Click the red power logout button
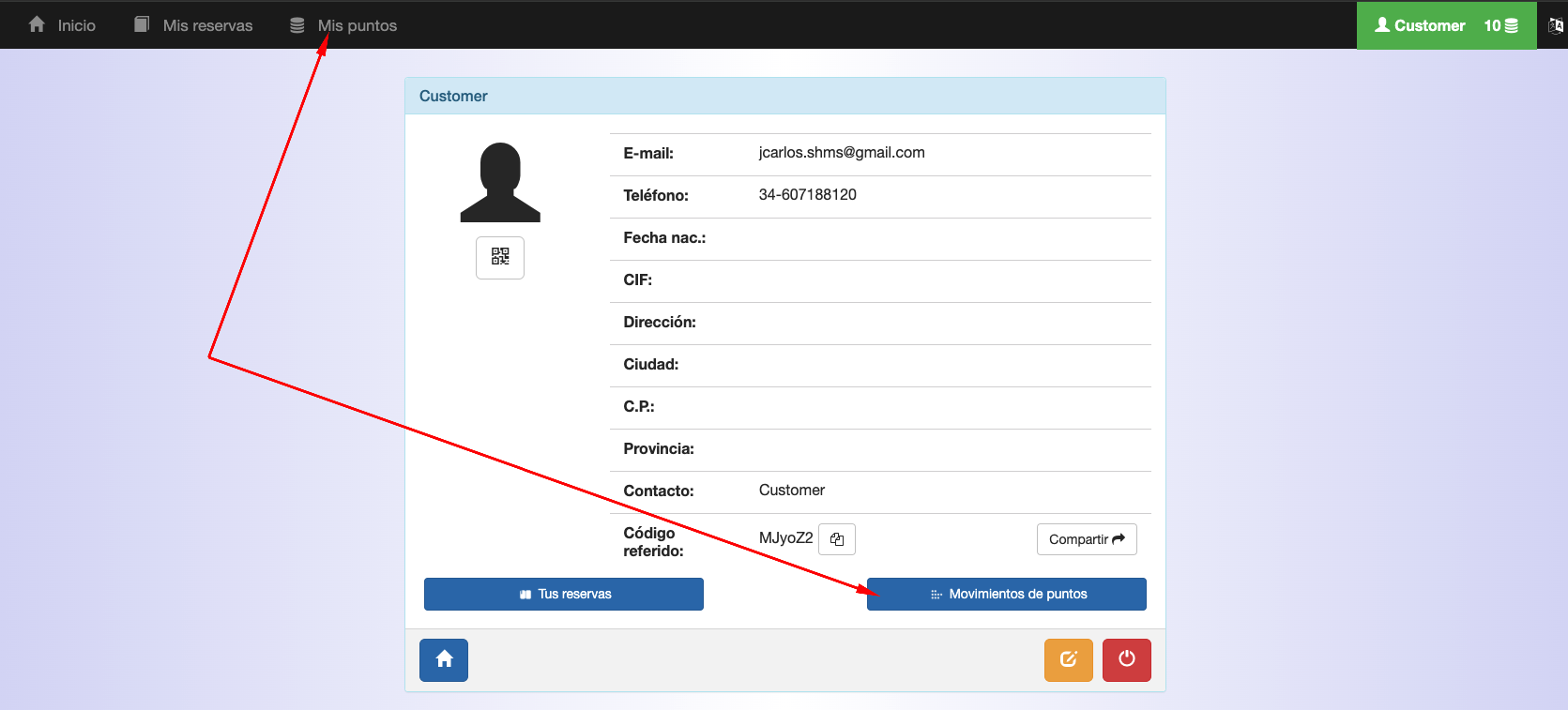The width and height of the screenshot is (1568, 710). (x=1126, y=659)
